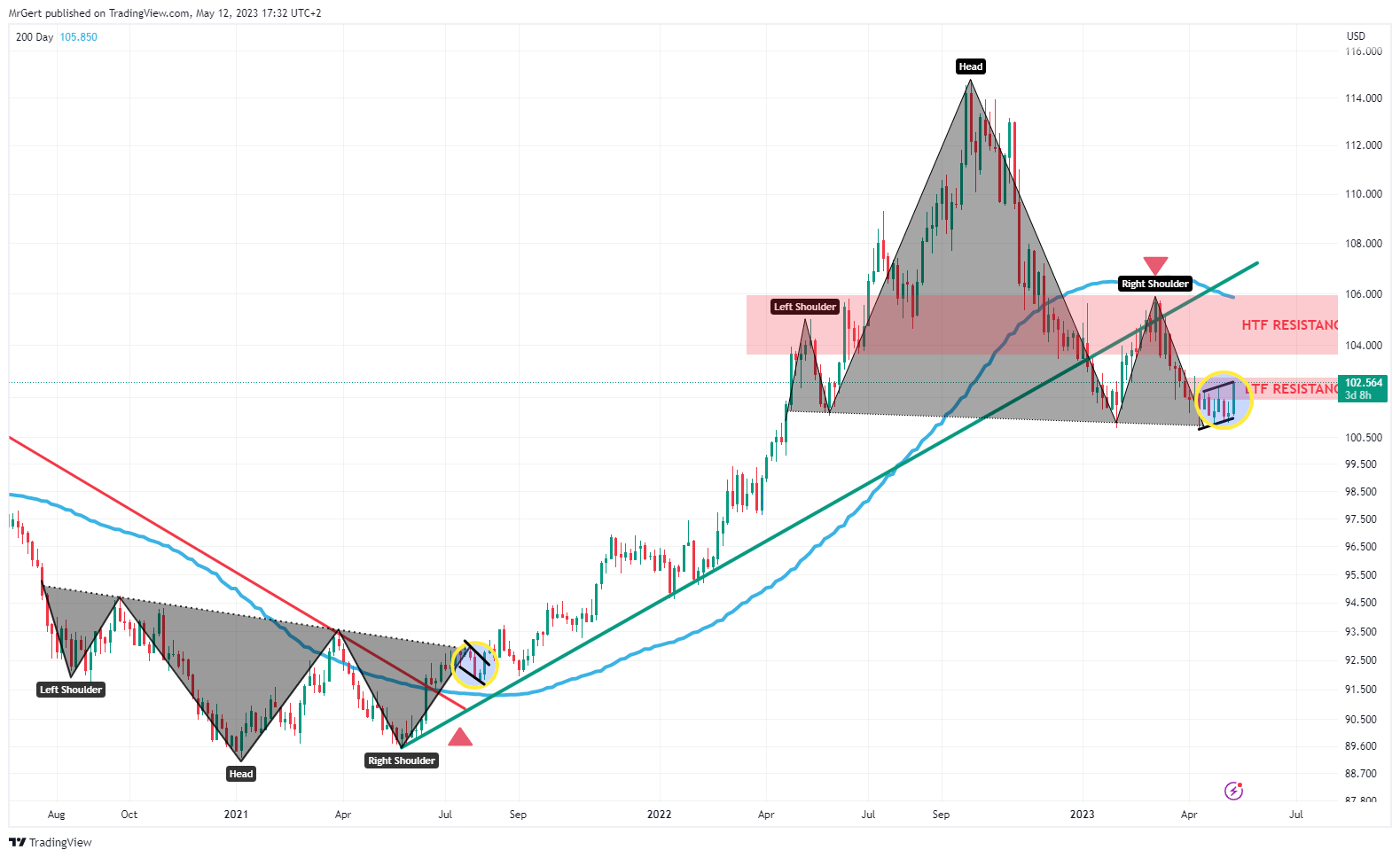Select the yellow circle highlight near July 2021
This screenshot has height=858, width=1400.
click(474, 665)
